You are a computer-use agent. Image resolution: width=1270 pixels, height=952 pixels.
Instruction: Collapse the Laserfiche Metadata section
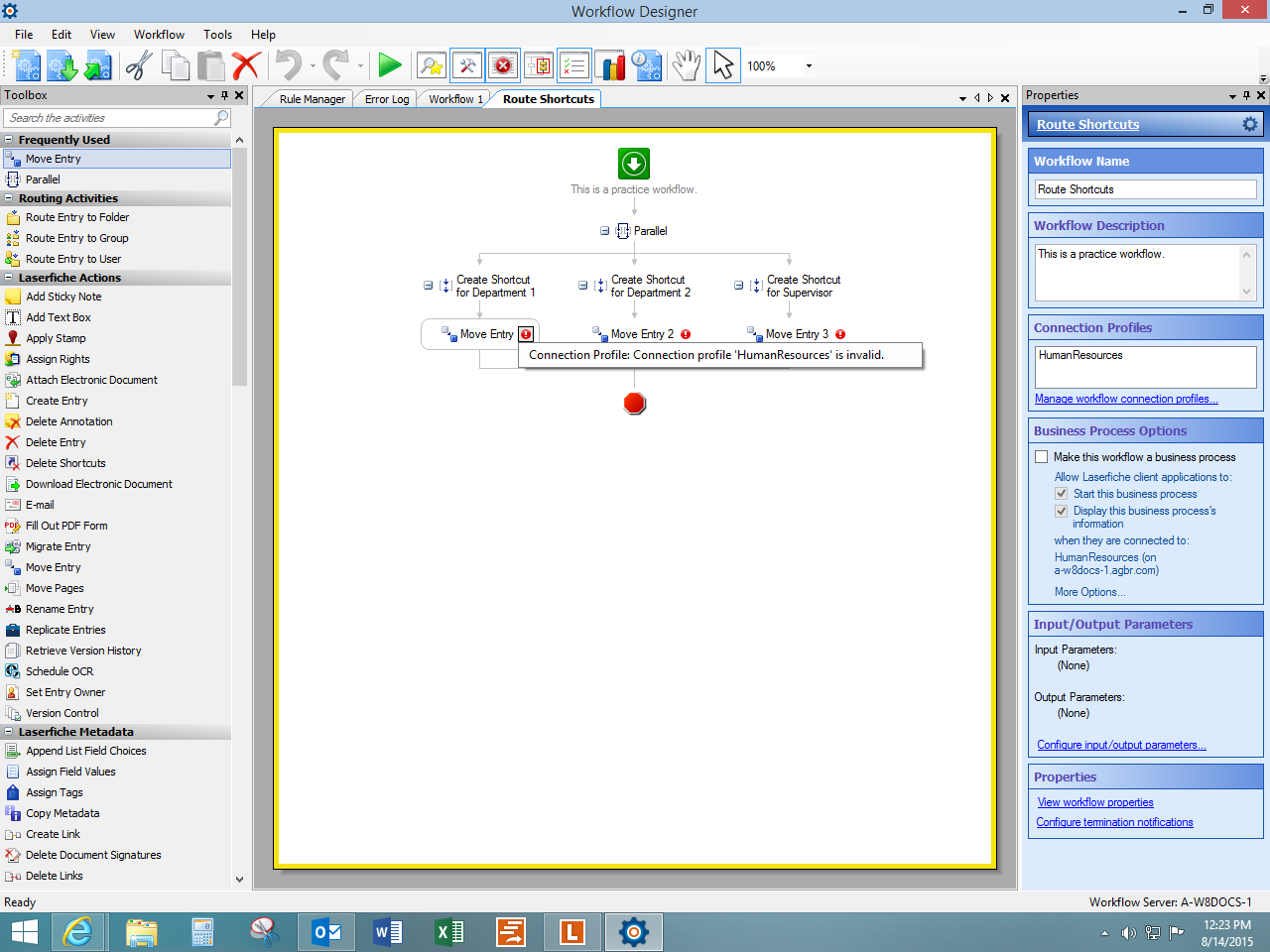tap(9, 732)
